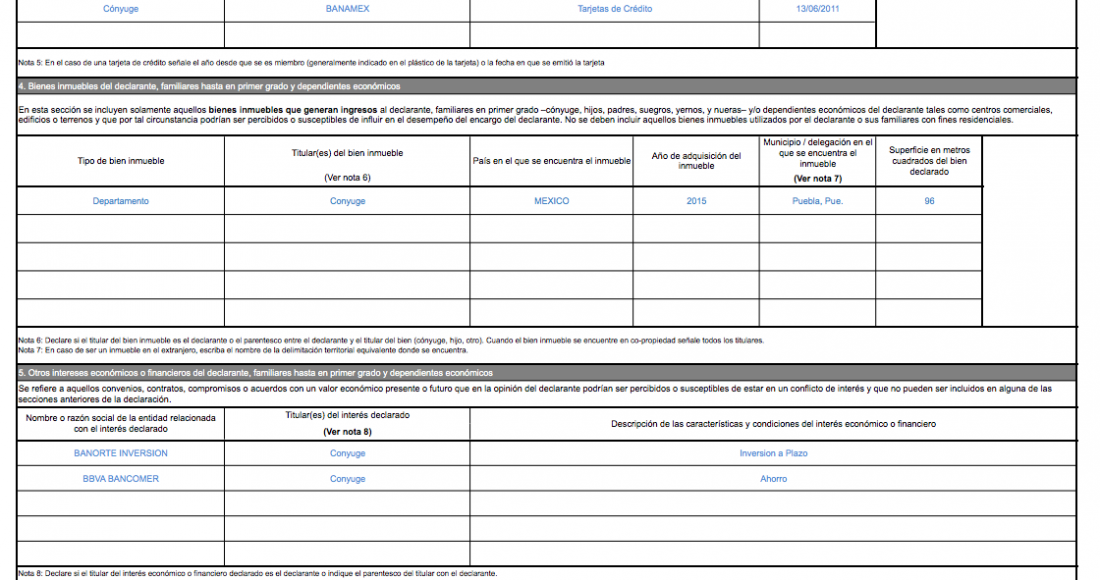Click the MEXICO country field

click(x=551, y=201)
